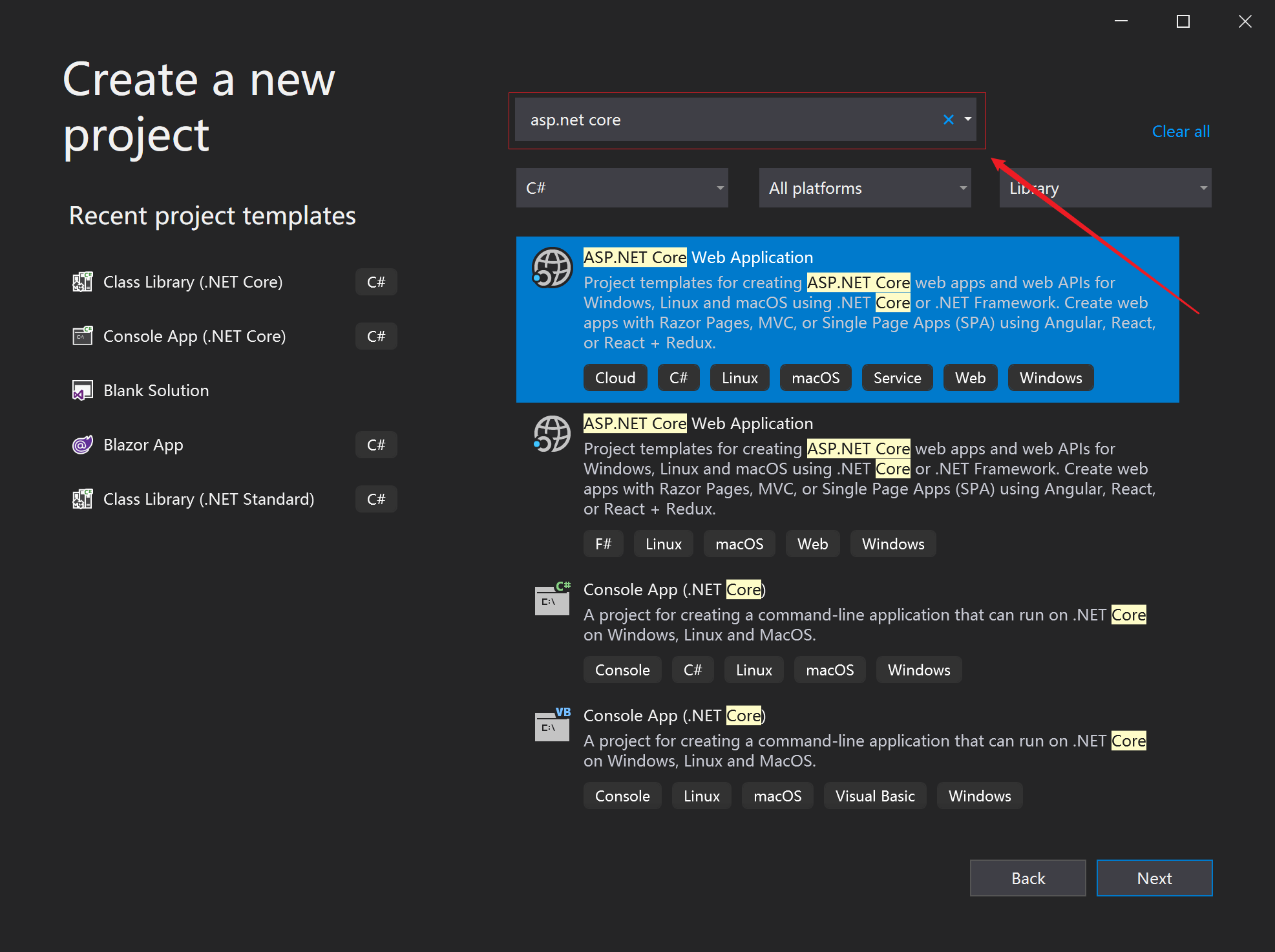Click the Blazor App icon
Screen dimensions: 1275x952
pos(82,445)
